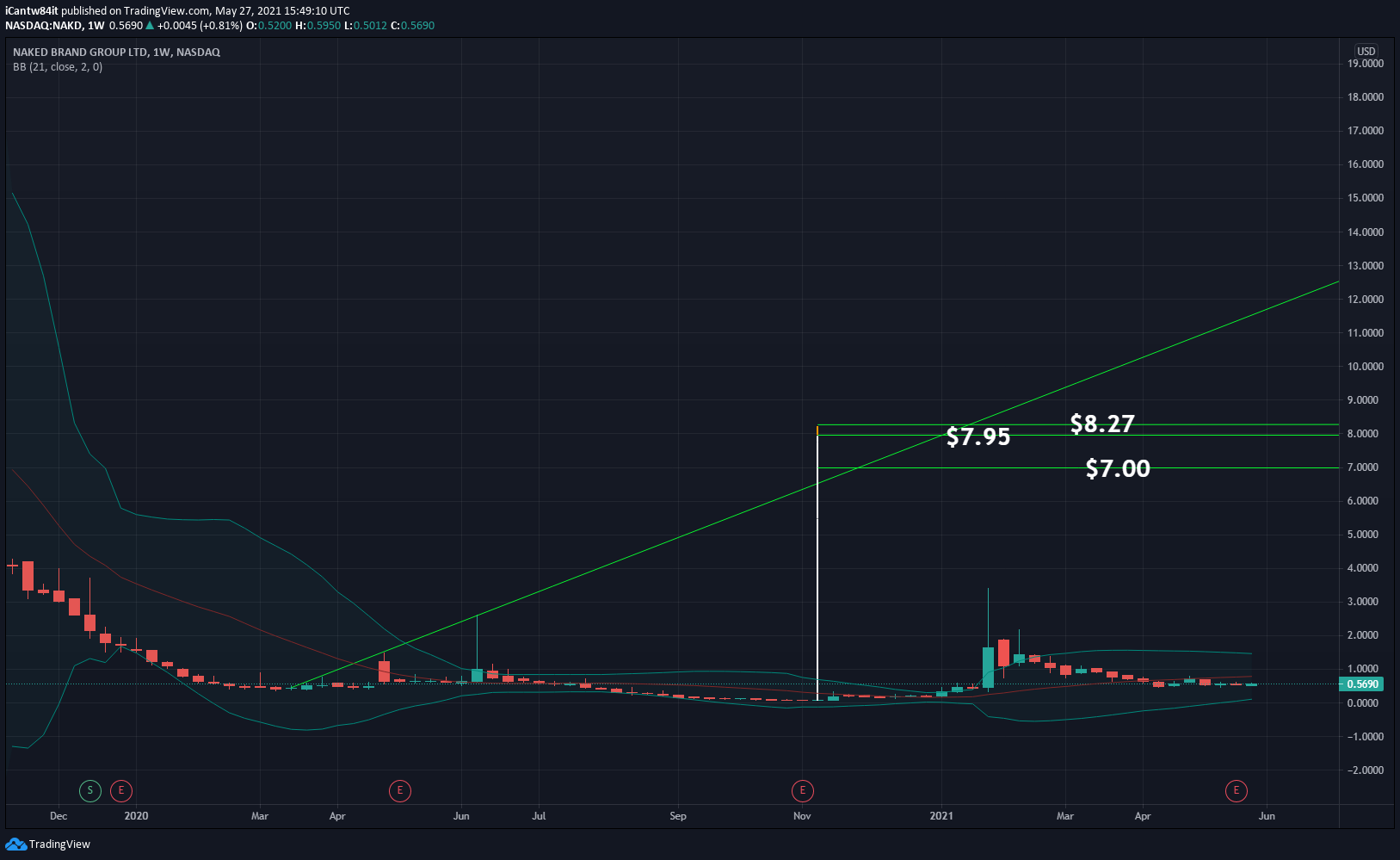Click the 15.0000 price axis label
The height and width of the screenshot is (860, 1400).
(x=1366, y=198)
